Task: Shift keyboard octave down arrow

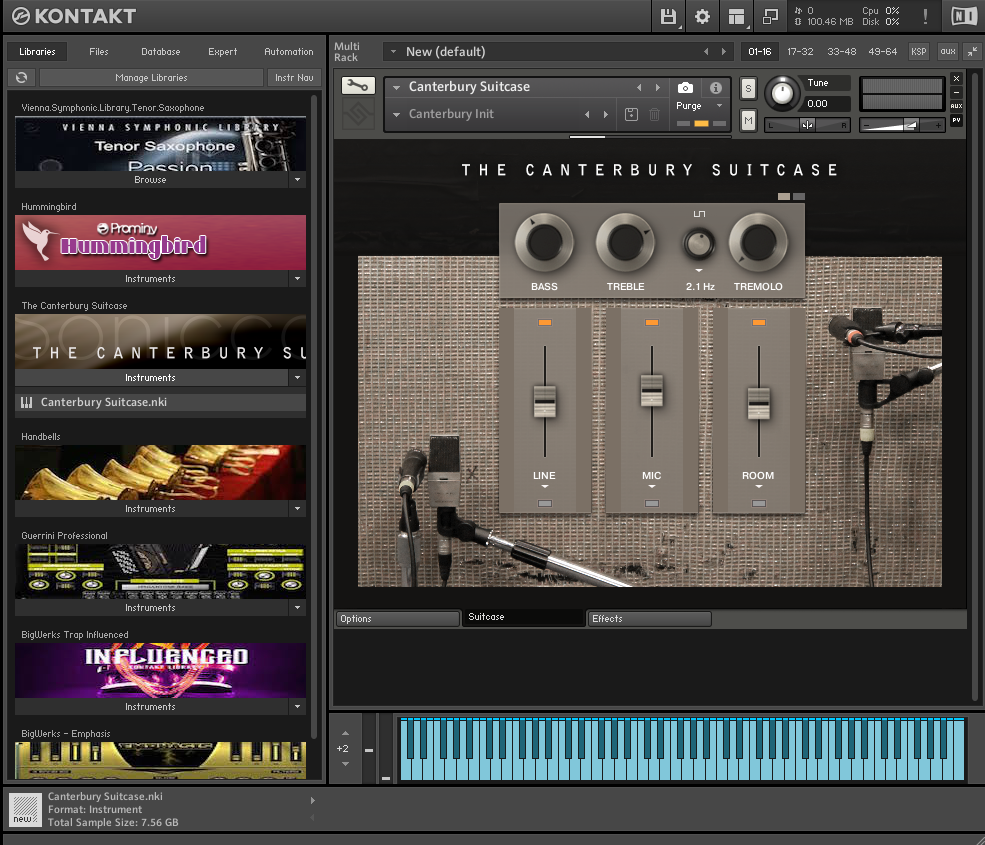Action: click(x=345, y=764)
